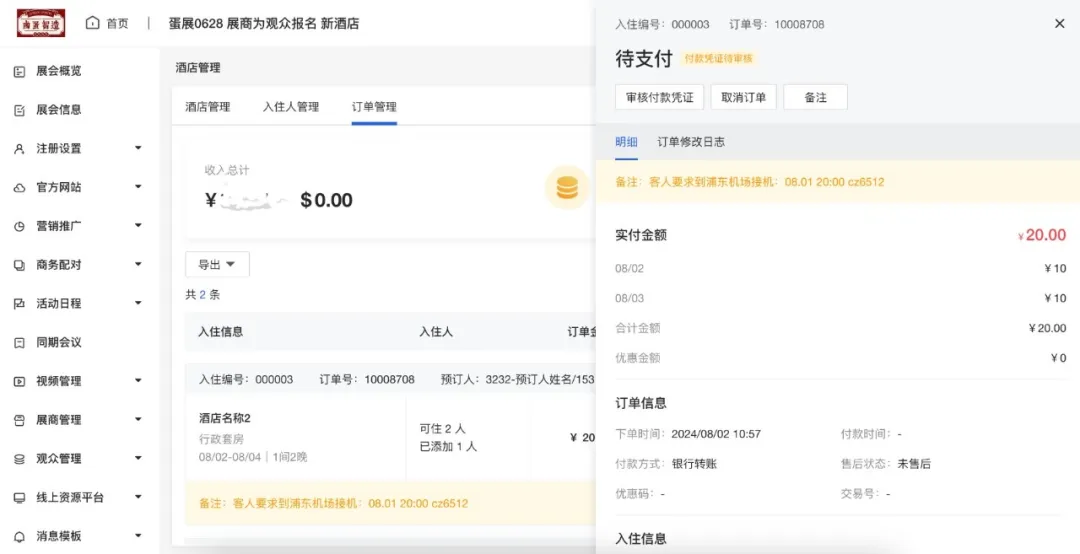The height and width of the screenshot is (554, 1080).
Task: Click the 展会概览 sidebar icon
Action: [x=19, y=71]
